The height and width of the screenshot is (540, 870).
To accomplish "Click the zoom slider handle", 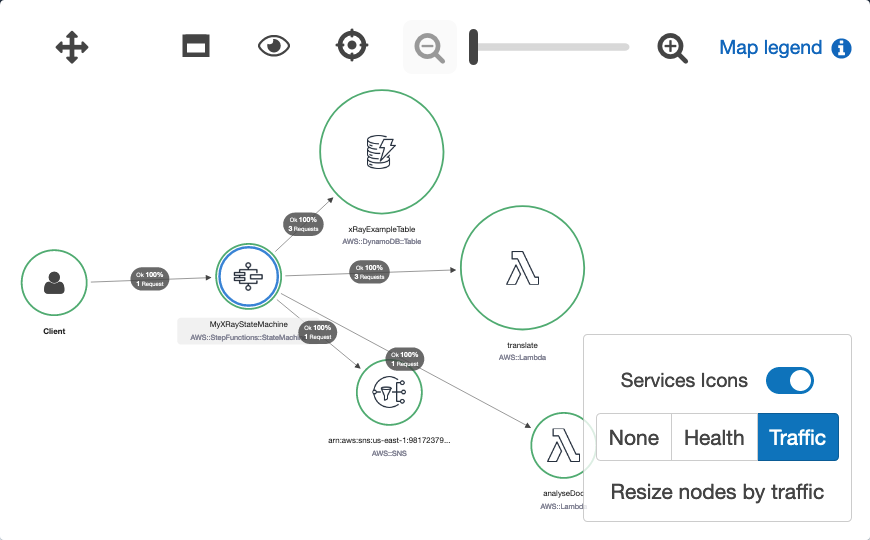I will tap(473, 47).
